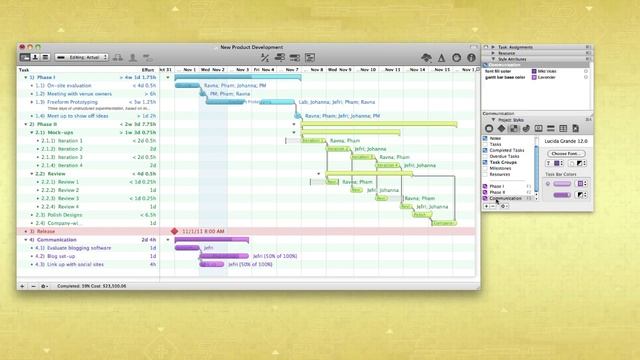
Task: Click the Level resources icon
Action: 265,58
